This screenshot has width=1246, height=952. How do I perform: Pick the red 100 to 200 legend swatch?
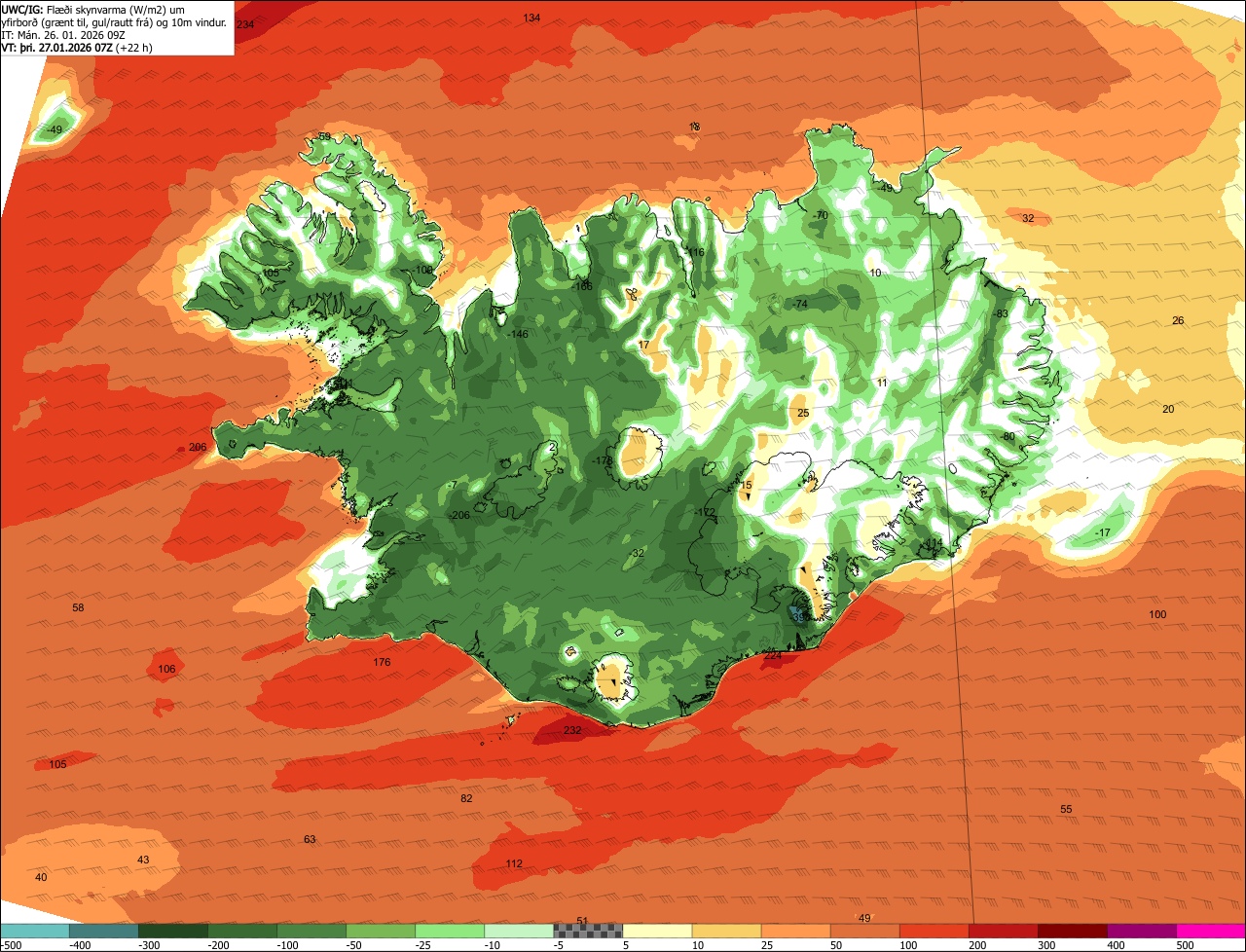(x=934, y=931)
